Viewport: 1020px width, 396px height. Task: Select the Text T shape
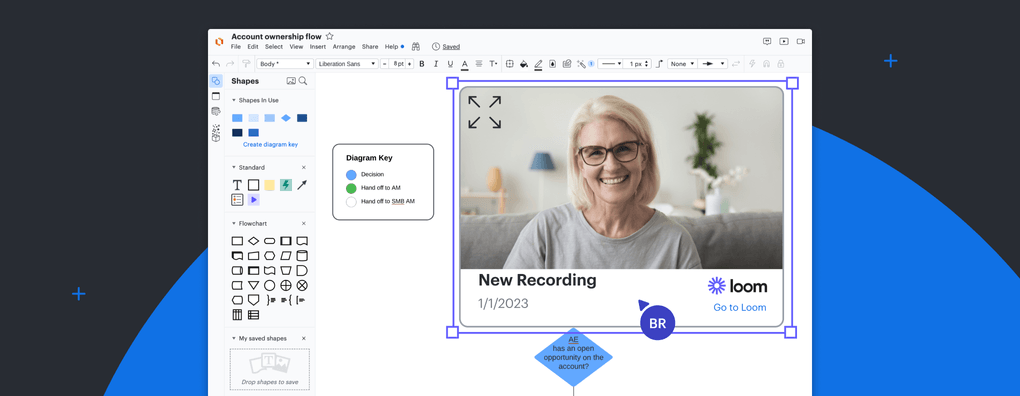tap(237, 185)
